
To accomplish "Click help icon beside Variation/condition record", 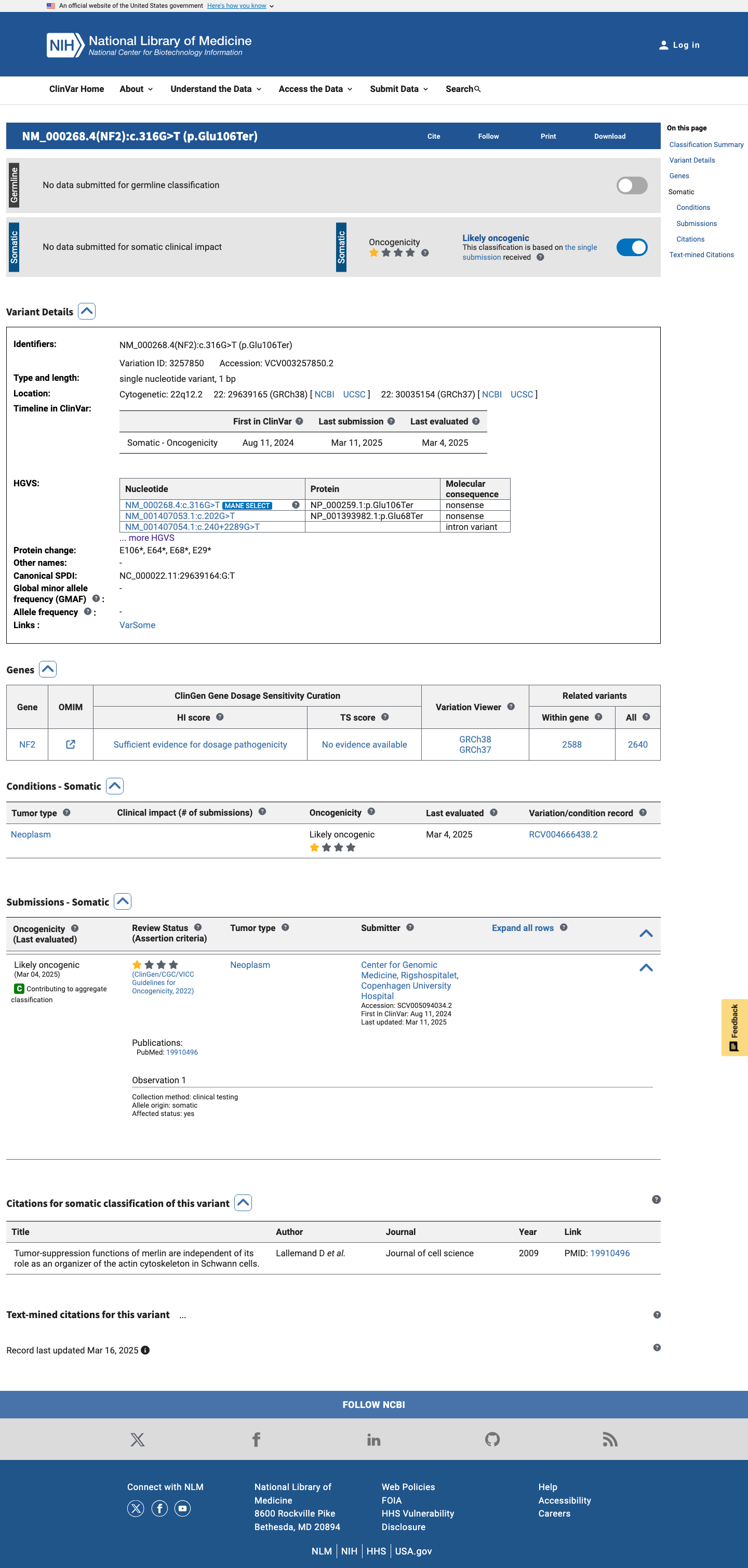I will click(642, 813).
